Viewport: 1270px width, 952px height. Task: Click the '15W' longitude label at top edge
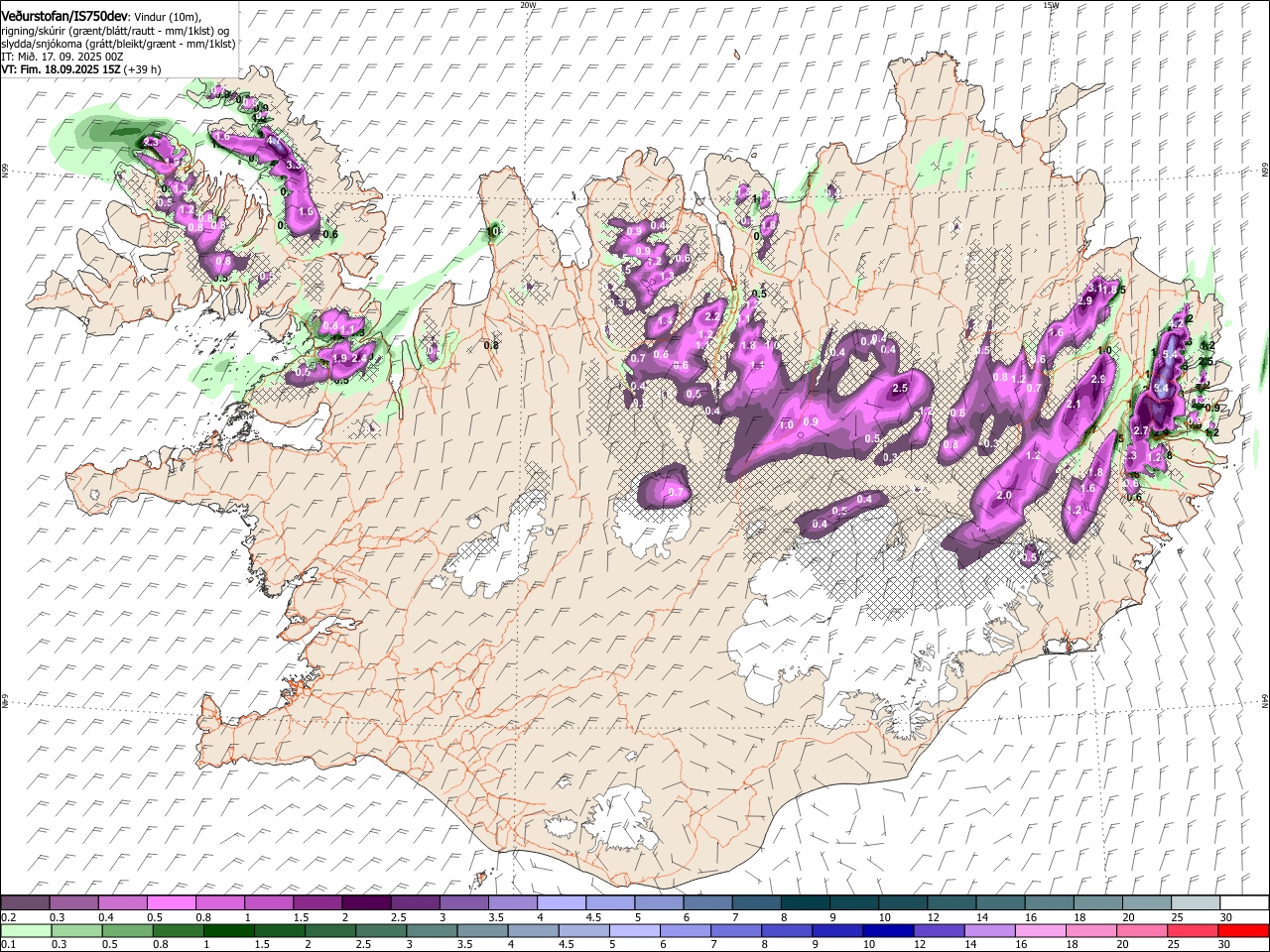(1051, 5)
